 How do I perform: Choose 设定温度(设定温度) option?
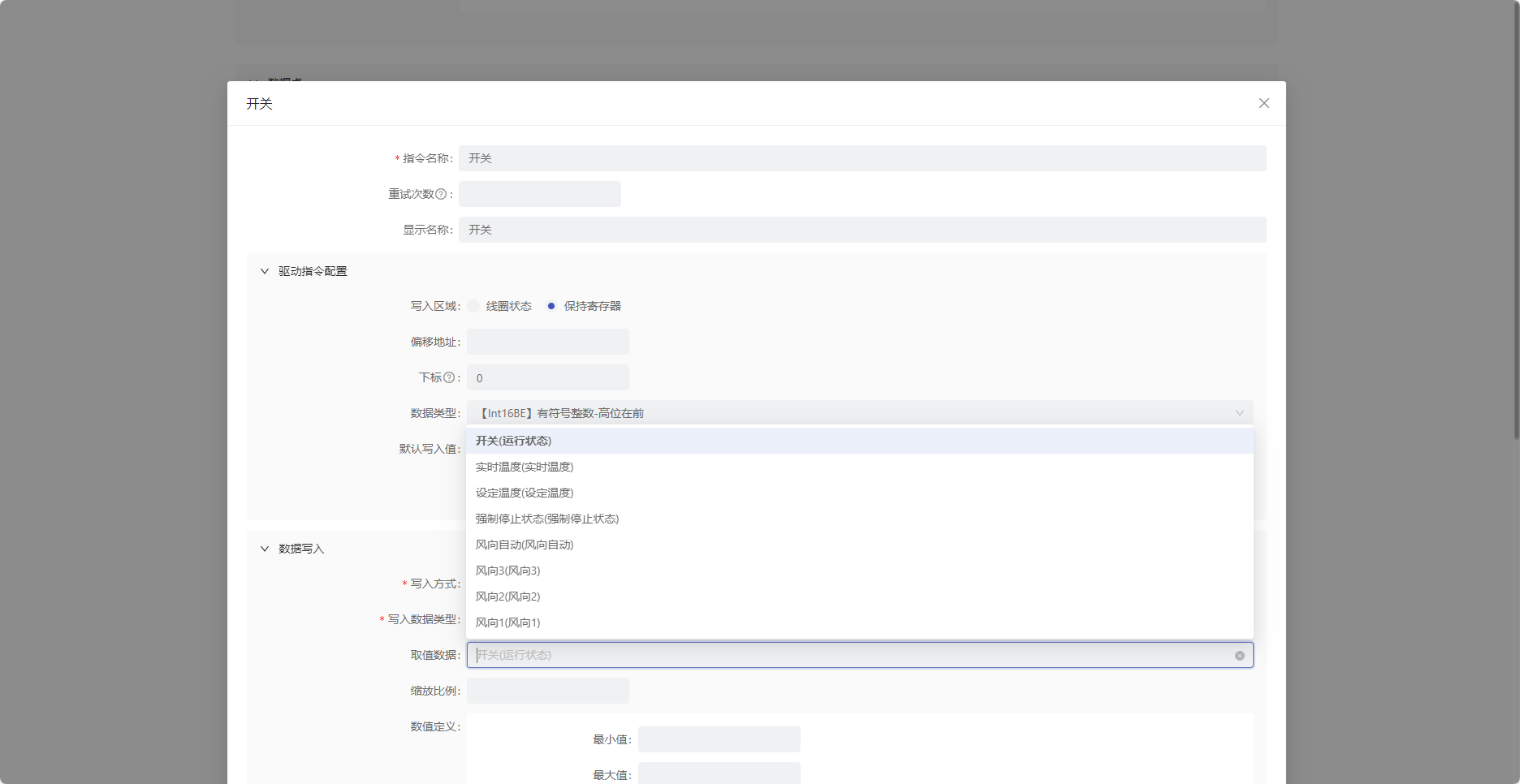[x=860, y=493]
